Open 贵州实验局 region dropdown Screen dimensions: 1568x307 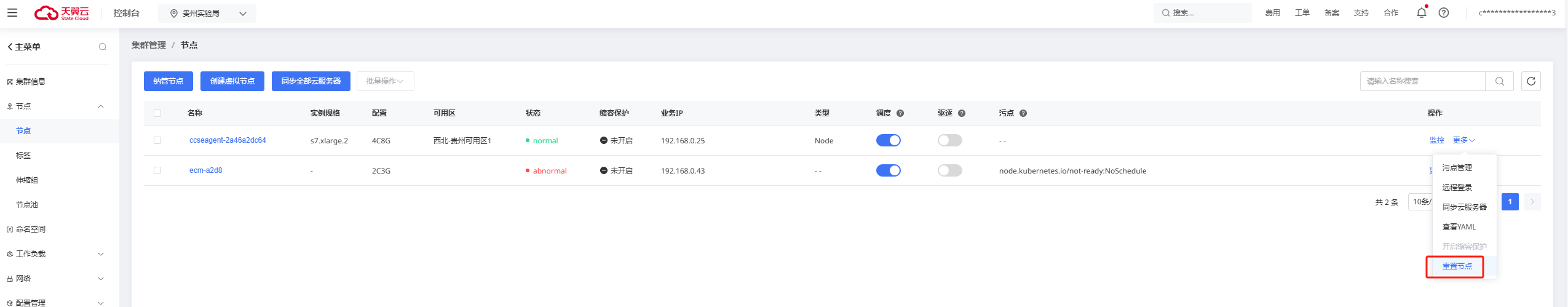[207, 14]
